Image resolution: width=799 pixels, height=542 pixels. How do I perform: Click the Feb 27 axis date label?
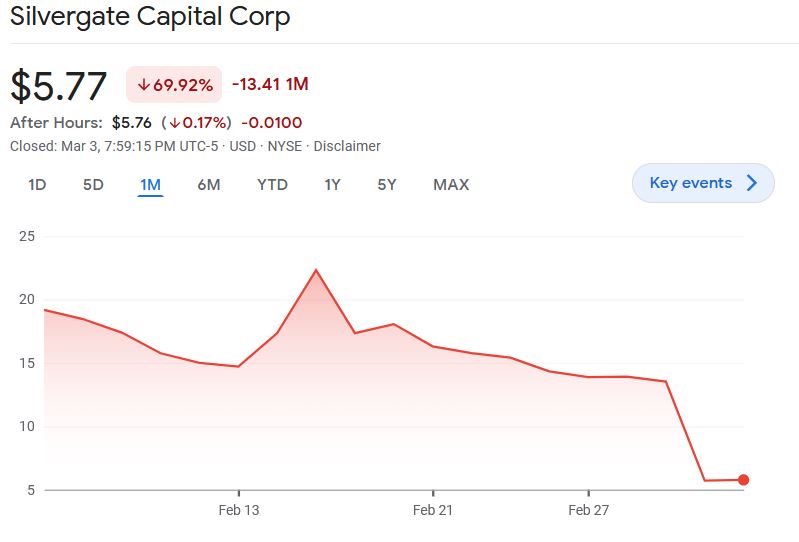click(x=589, y=510)
